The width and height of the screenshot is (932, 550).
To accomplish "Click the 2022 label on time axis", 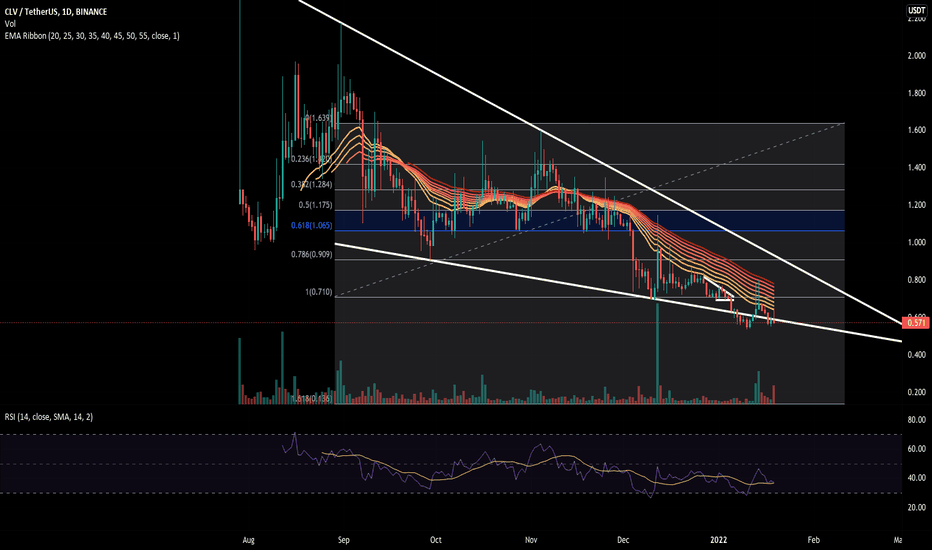I will (x=719, y=540).
